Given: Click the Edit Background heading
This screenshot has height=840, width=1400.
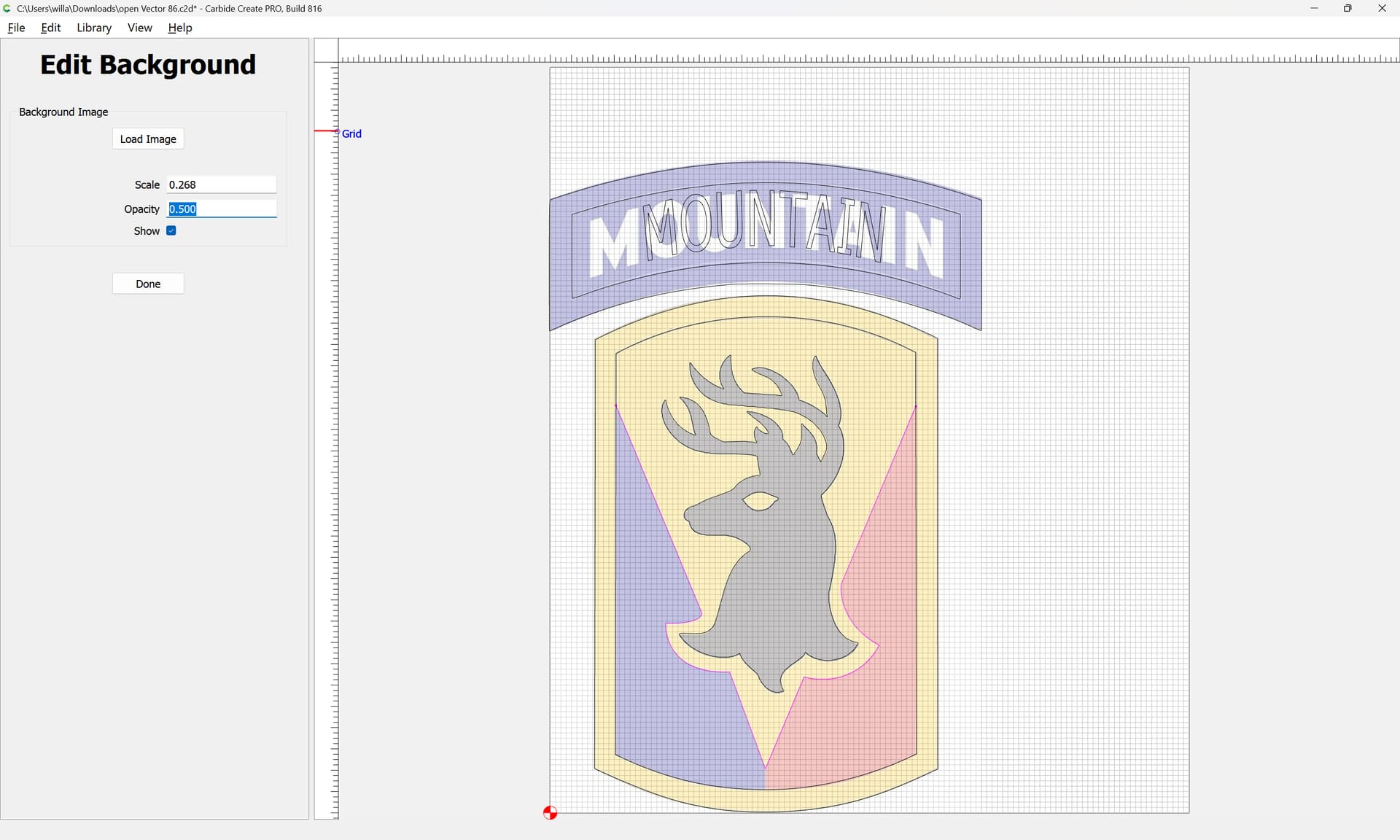Looking at the screenshot, I should (148, 65).
